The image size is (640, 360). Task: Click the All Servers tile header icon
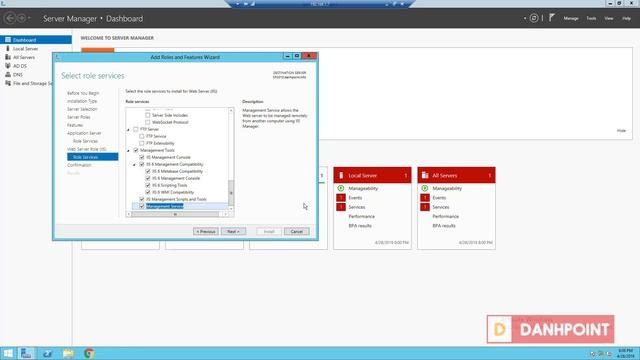click(425, 175)
